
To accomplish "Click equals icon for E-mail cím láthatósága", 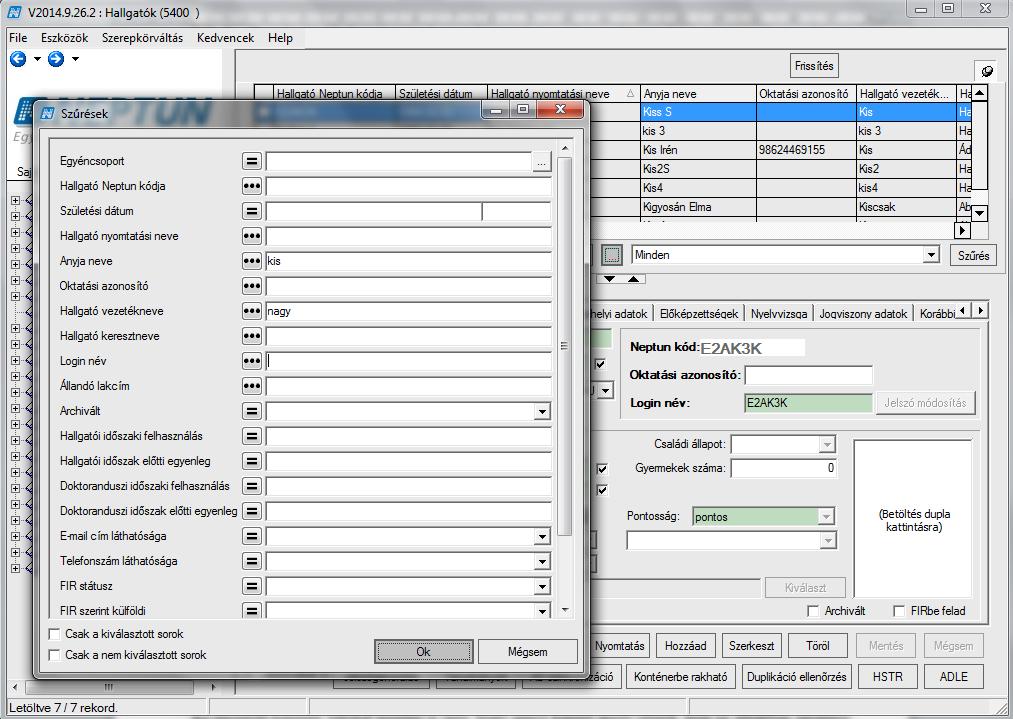I will (x=251, y=536).
